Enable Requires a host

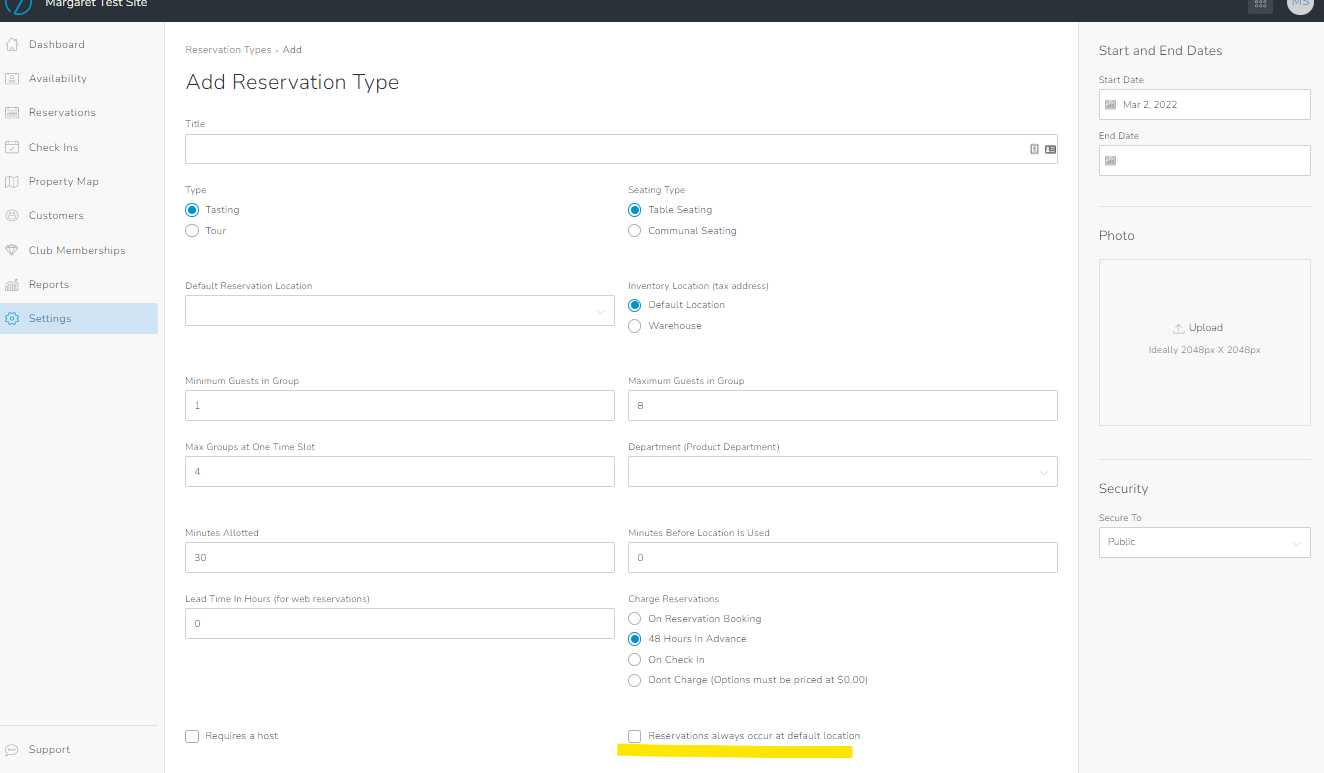coord(191,736)
